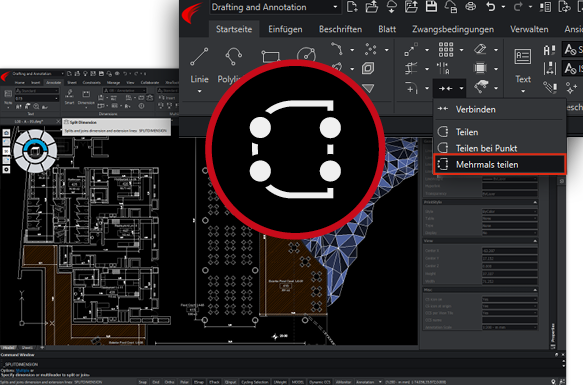Viewport: 583px width, 385px height.
Task: Select the Model tab below drawing area
Action: tap(8, 348)
